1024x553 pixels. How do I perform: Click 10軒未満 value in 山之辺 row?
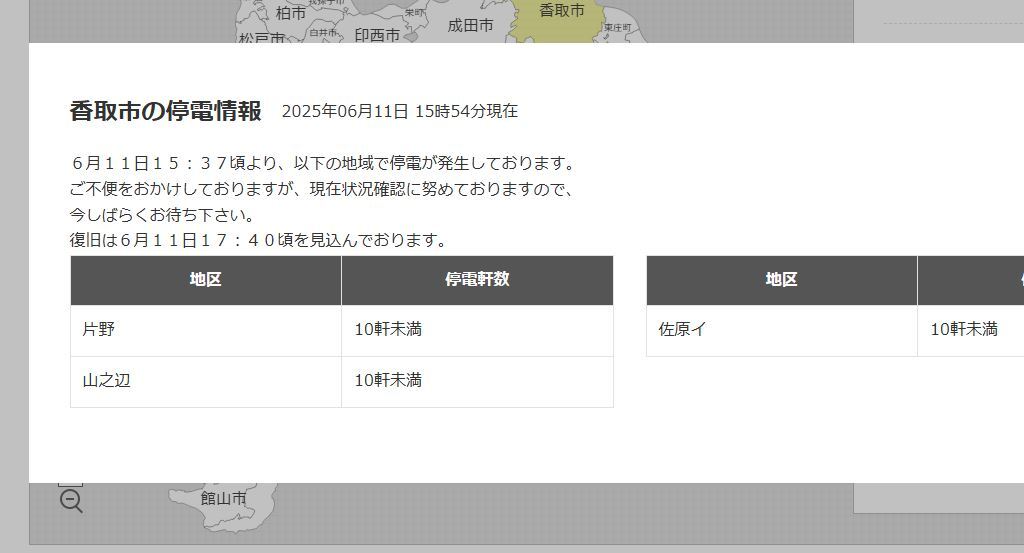[388, 380]
